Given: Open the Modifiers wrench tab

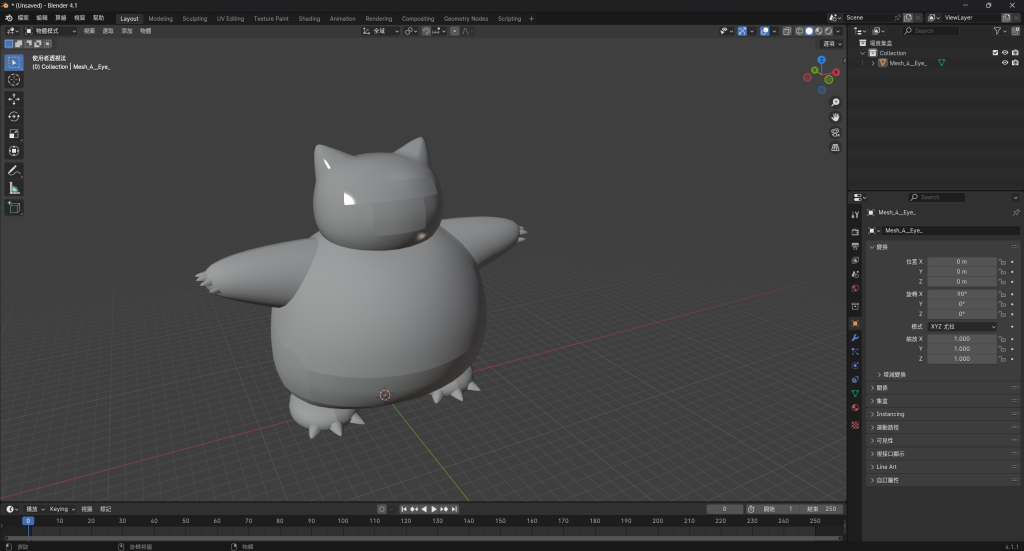Looking at the screenshot, I should [x=855, y=338].
